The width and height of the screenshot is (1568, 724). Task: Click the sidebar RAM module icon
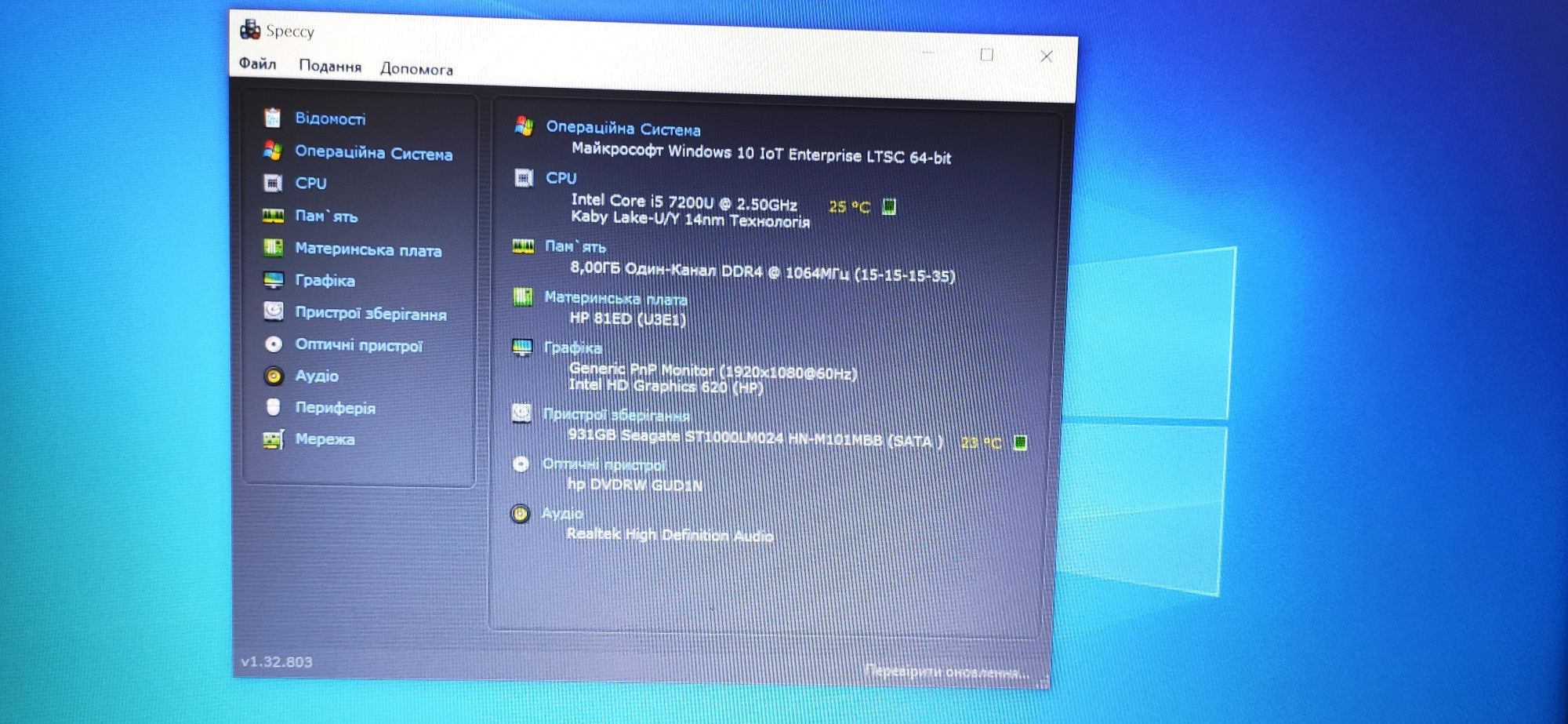[273, 216]
